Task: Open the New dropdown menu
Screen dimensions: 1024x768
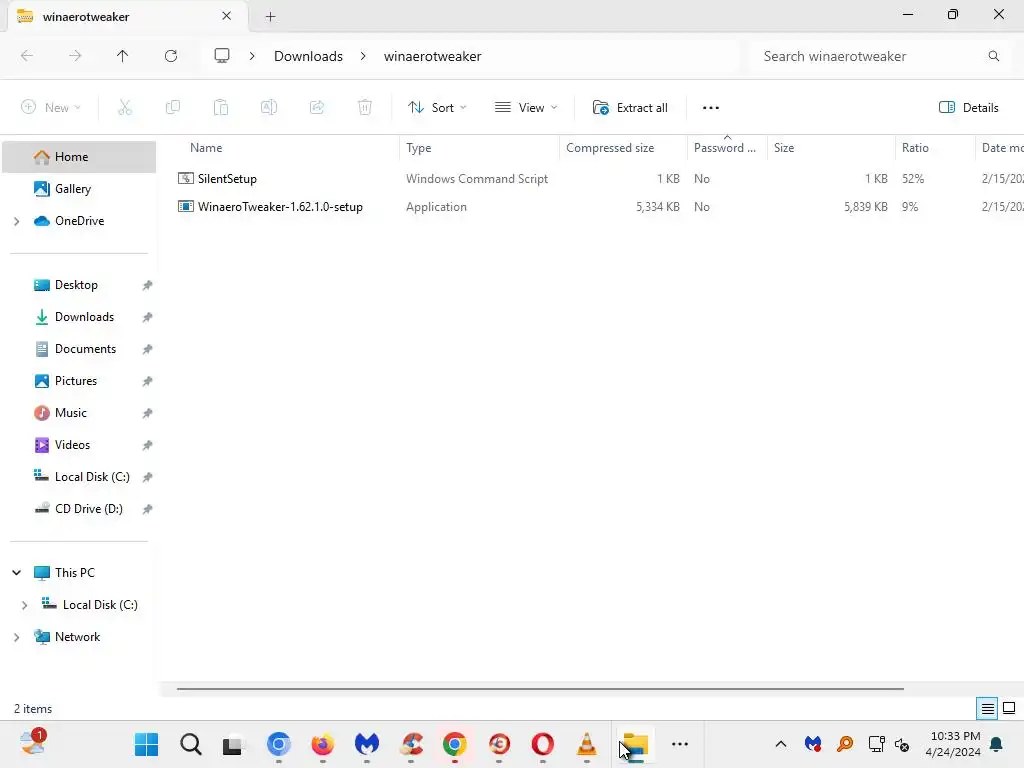Action: tap(51, 108)
